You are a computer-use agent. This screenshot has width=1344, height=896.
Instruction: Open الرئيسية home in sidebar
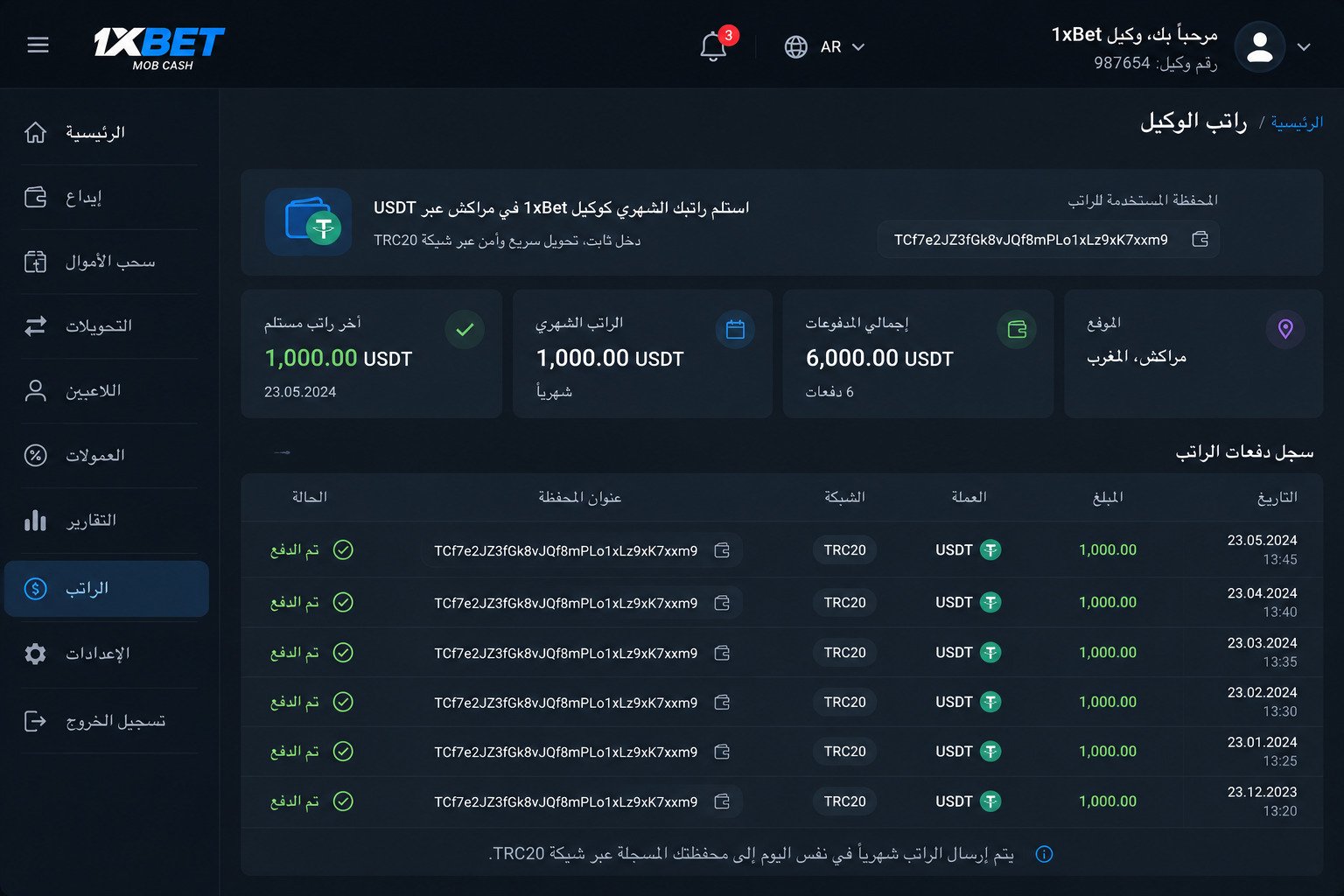pos(107,132)
